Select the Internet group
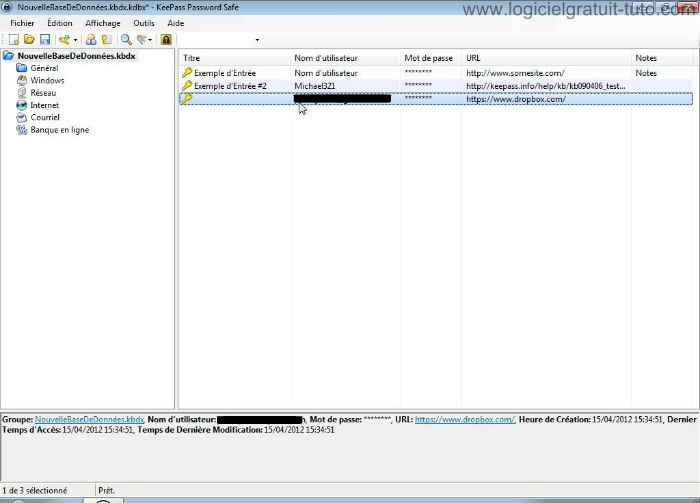Screen dimensions: 700x503 pyautogui.click(x=44, y=105)
